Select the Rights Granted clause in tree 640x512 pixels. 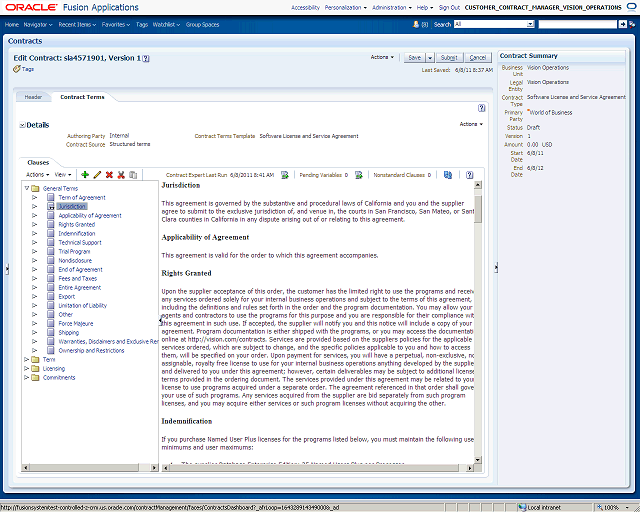coord(77,225)
